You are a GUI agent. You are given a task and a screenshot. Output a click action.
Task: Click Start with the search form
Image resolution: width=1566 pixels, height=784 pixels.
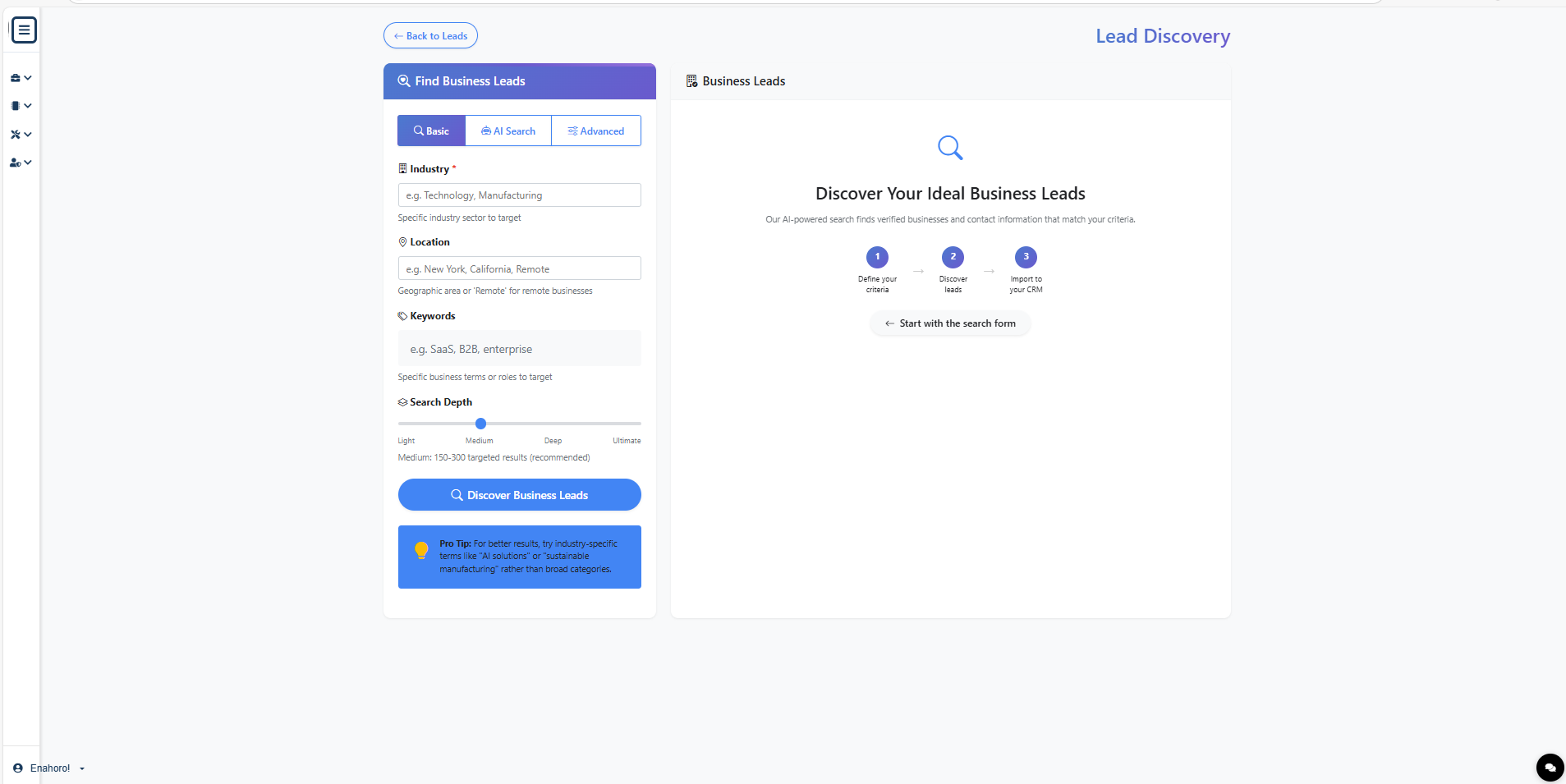(950, 323)
